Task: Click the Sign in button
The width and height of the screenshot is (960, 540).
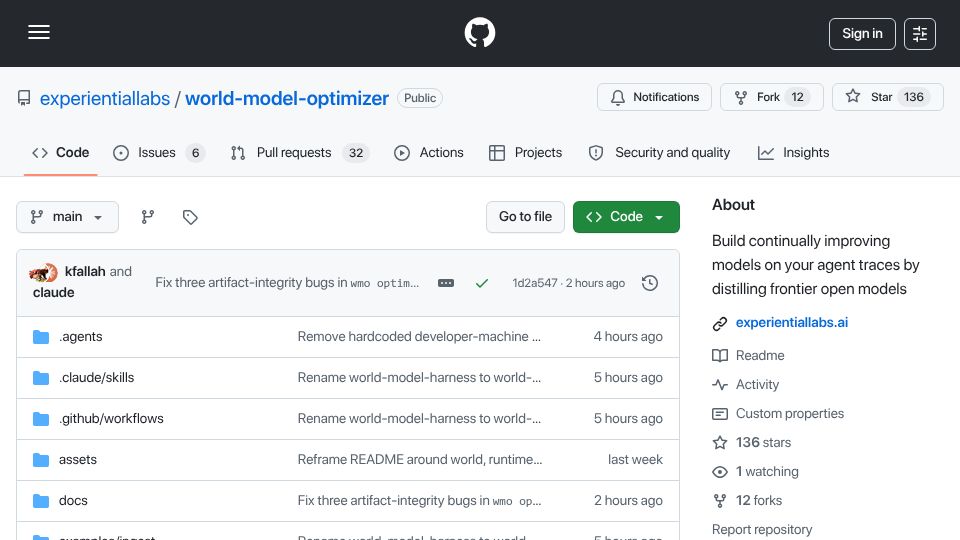Action: pyautogui.click(x=862, y=34)
